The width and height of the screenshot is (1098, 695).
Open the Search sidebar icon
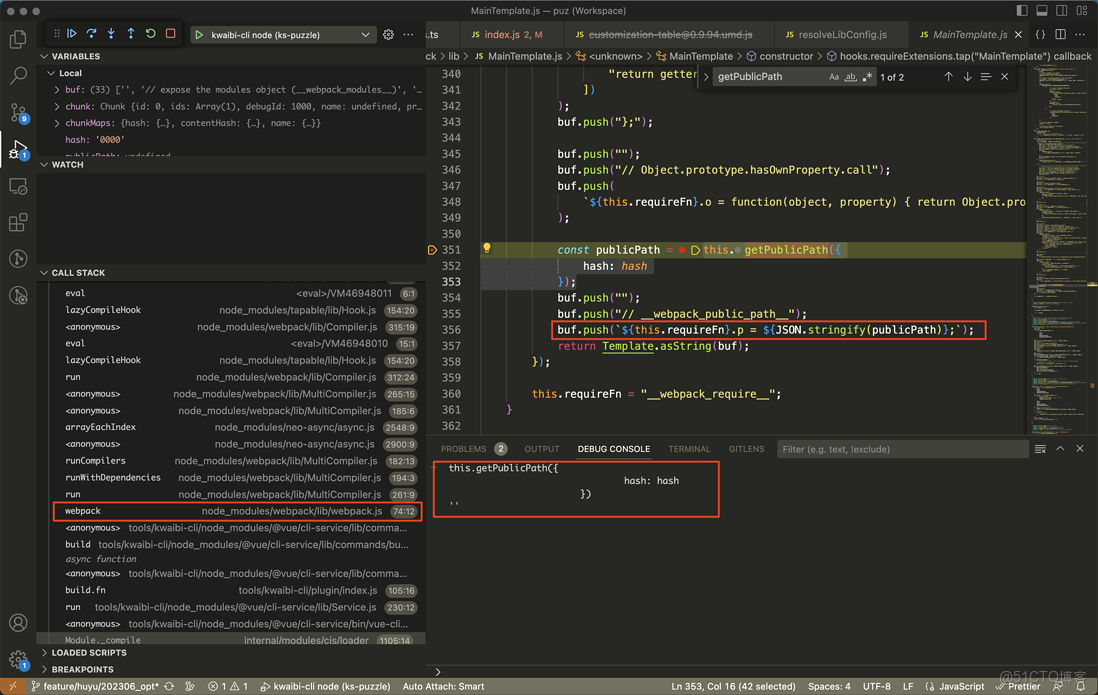click(x=18, y=75)
